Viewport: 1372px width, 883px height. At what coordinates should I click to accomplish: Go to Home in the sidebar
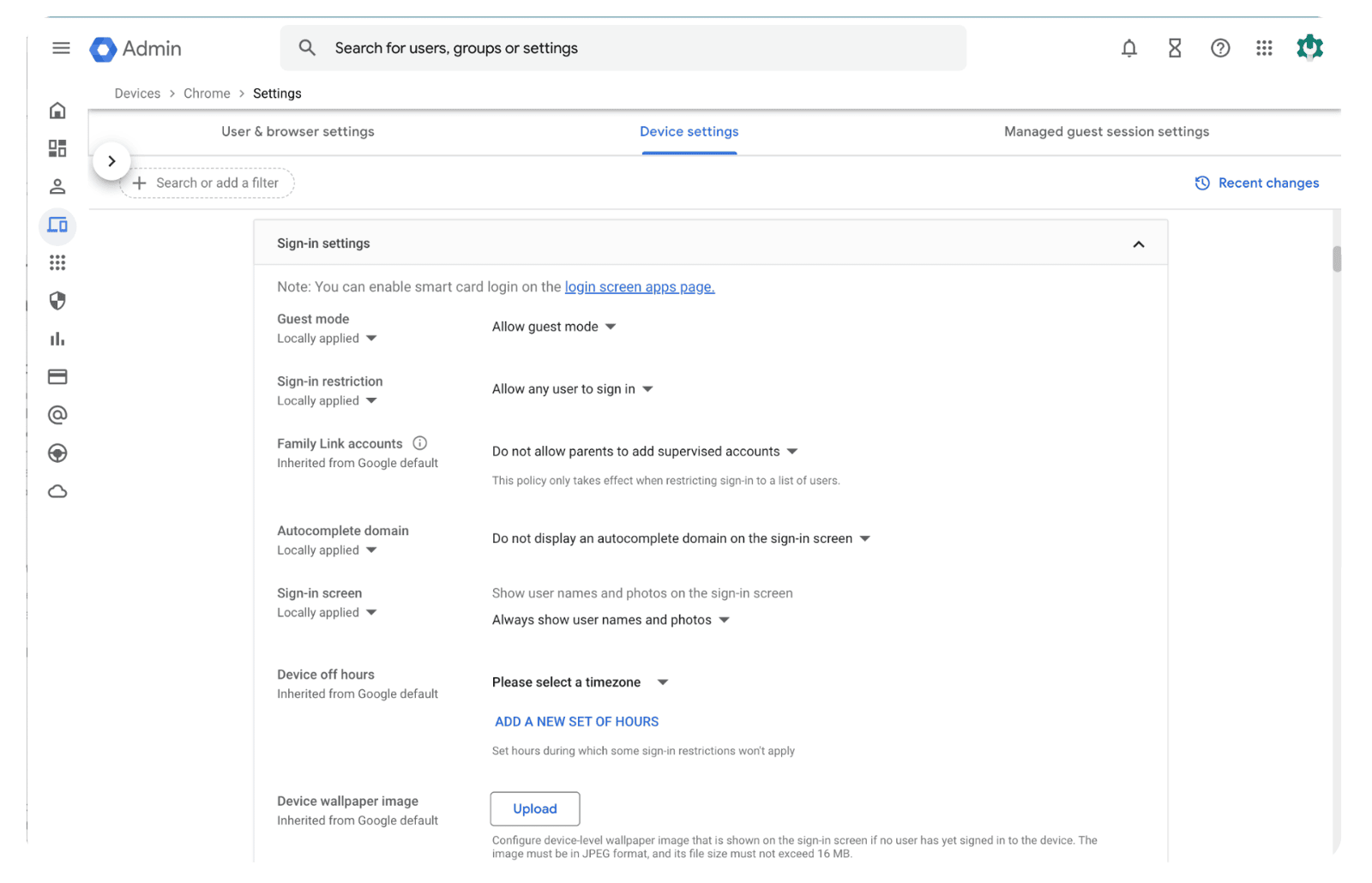pos(57,111)
